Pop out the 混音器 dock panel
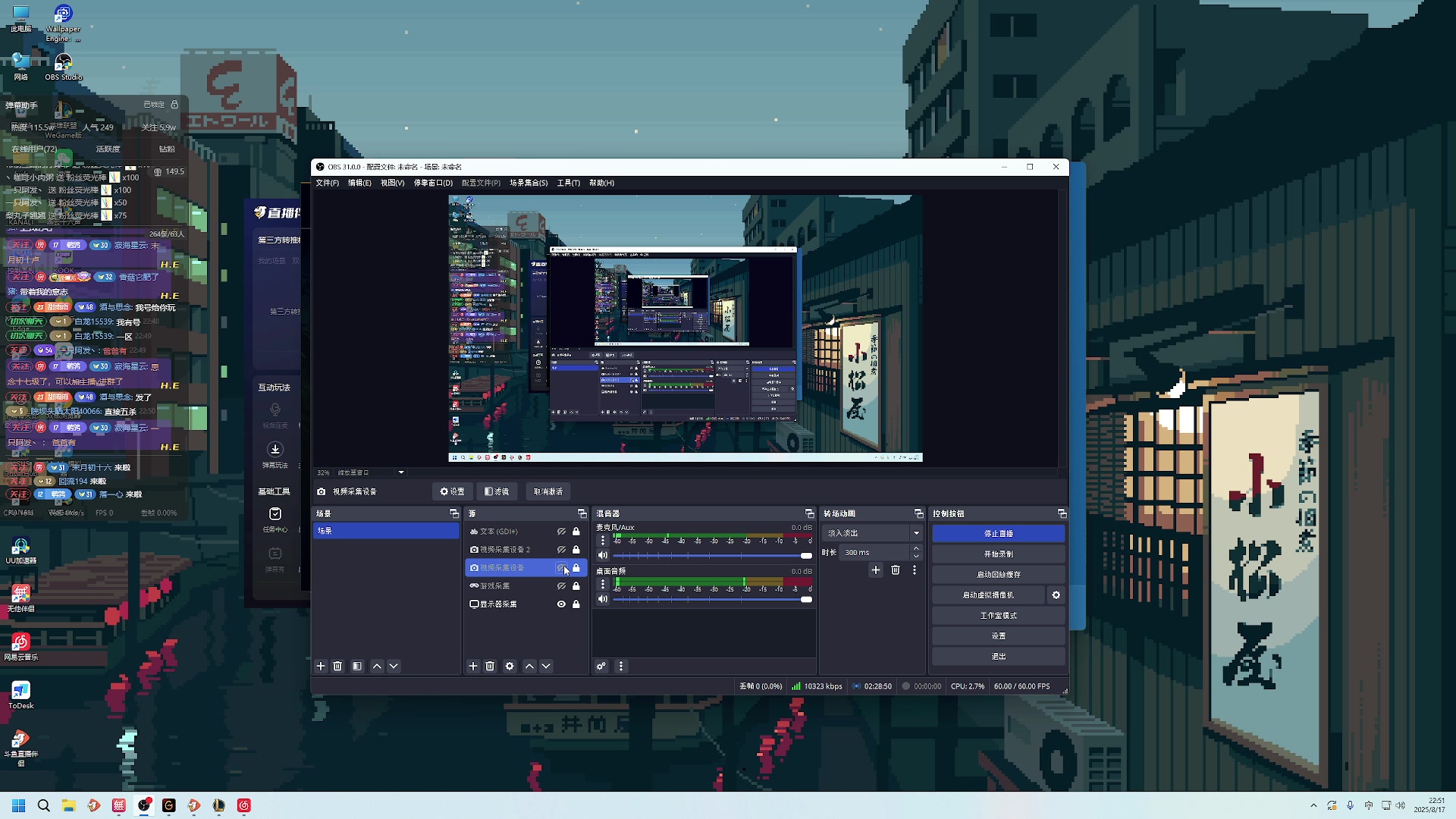1456x819 pixels. click(810, 514)
